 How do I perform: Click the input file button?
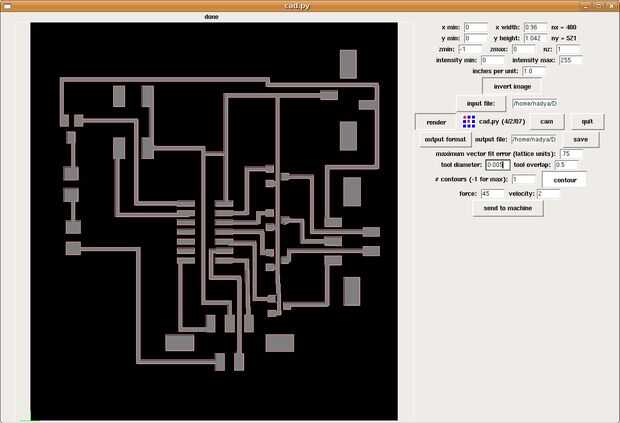[x=481, y=104]
